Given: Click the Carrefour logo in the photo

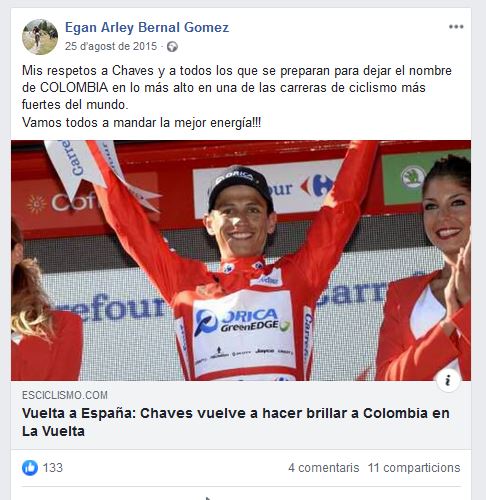Looking at the screenshot, I should coord(317,186).
